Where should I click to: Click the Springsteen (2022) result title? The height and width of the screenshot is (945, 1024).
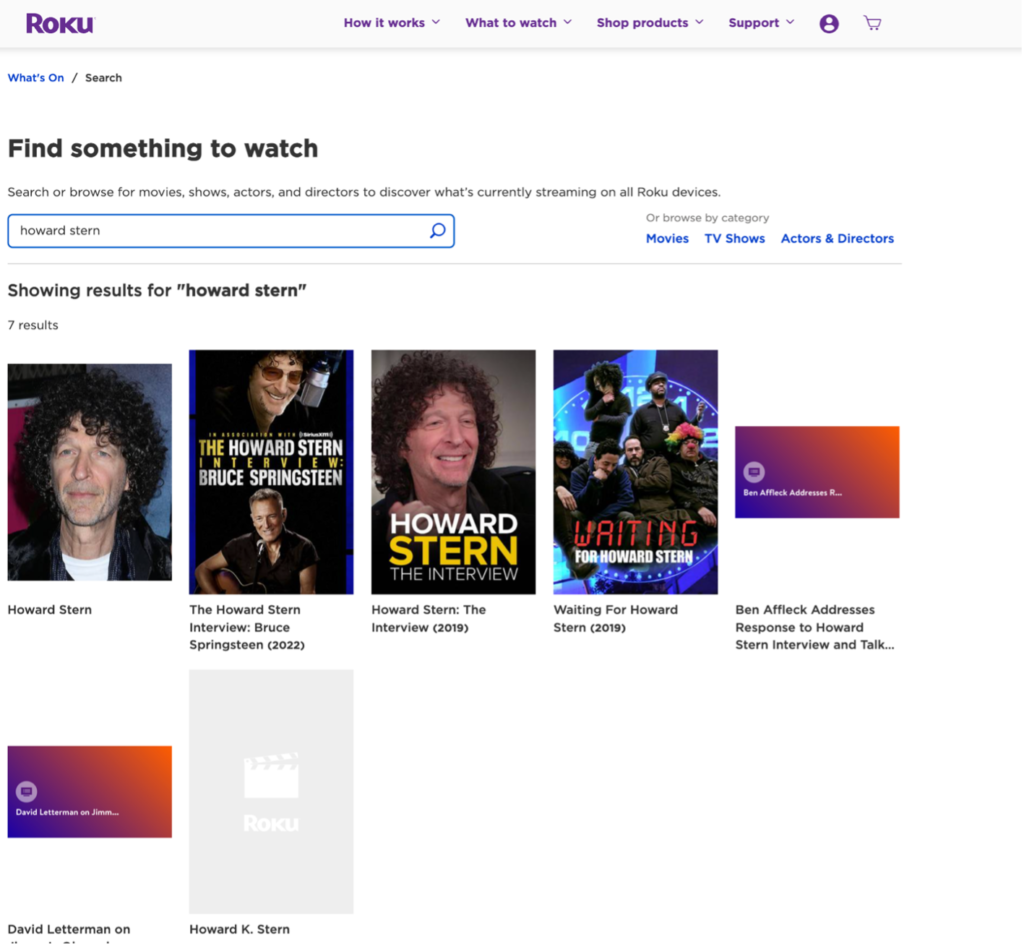pyautogui.click(x=247, y=627)
